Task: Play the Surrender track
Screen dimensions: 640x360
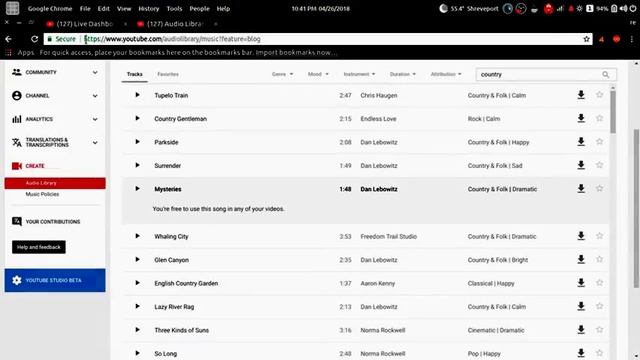Action: coord(138,165)
